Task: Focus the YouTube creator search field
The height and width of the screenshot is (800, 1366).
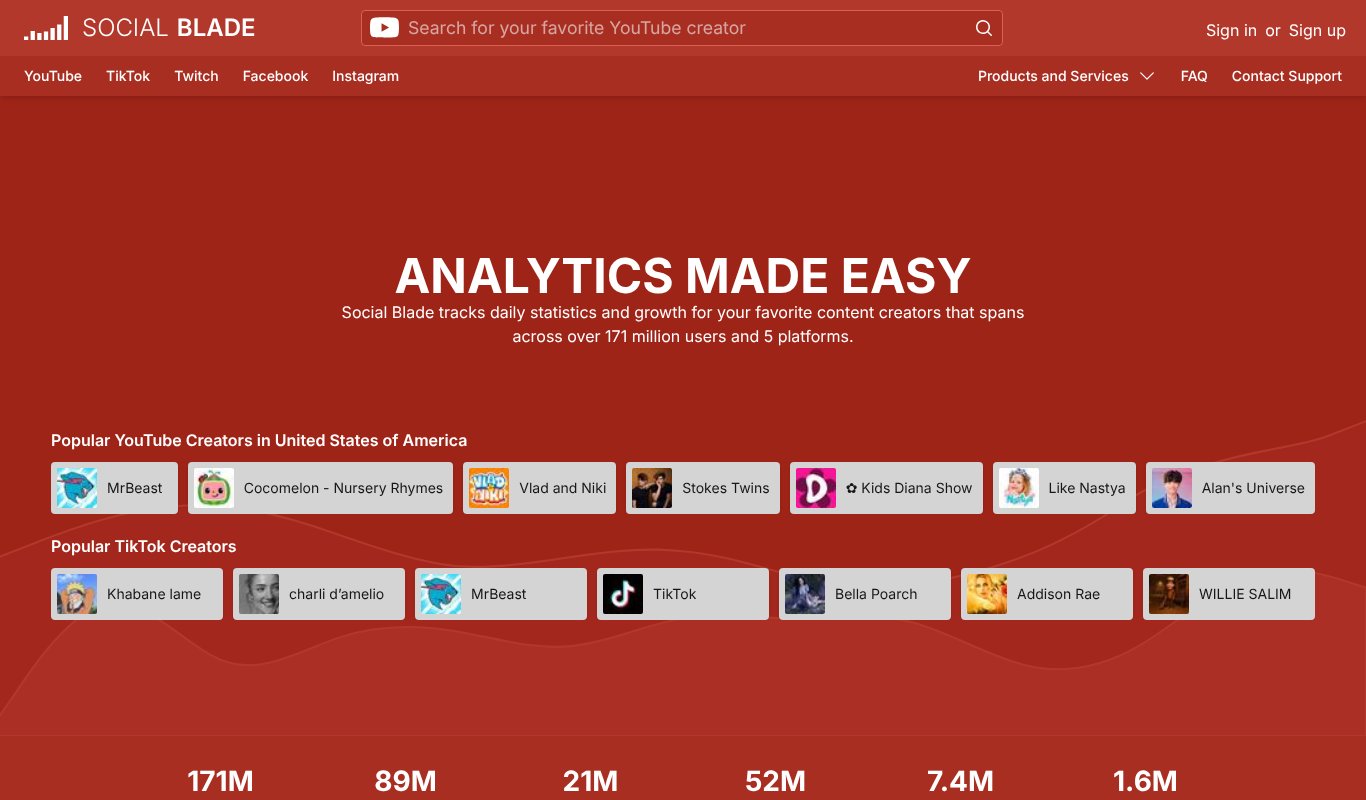Action: (682, 28)
